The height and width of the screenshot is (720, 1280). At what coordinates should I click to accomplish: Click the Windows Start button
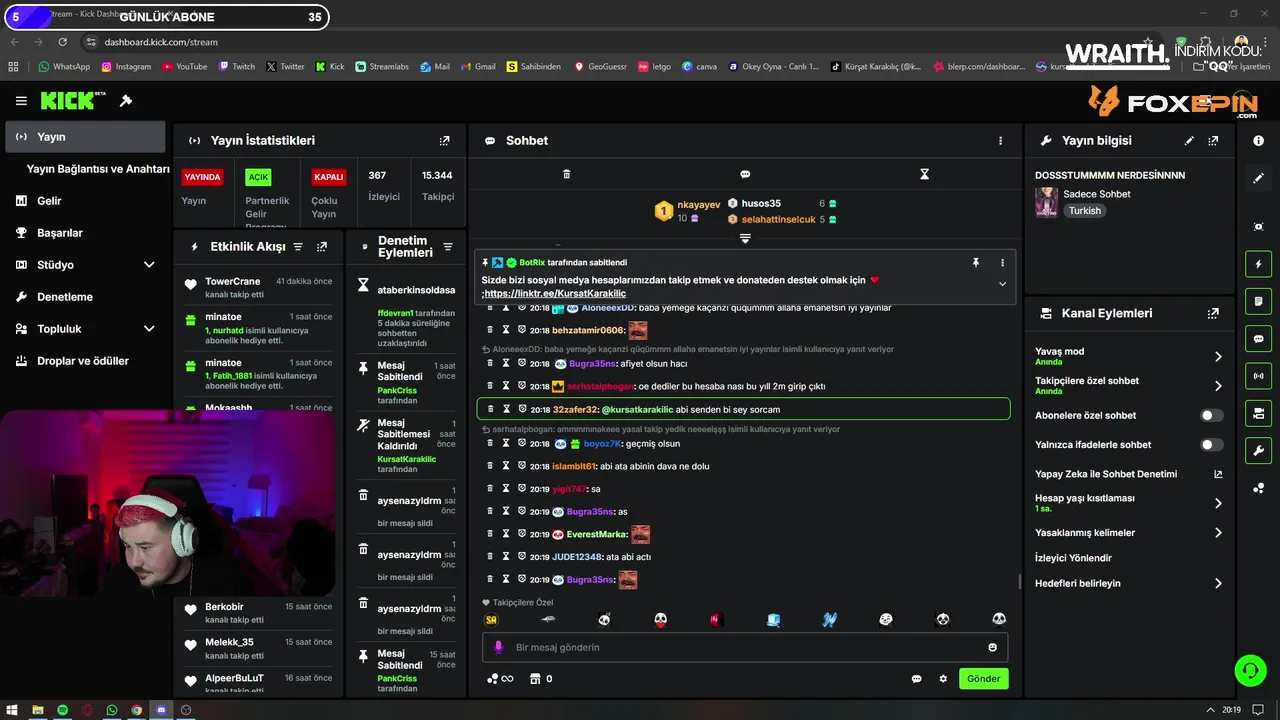point(13,710)
